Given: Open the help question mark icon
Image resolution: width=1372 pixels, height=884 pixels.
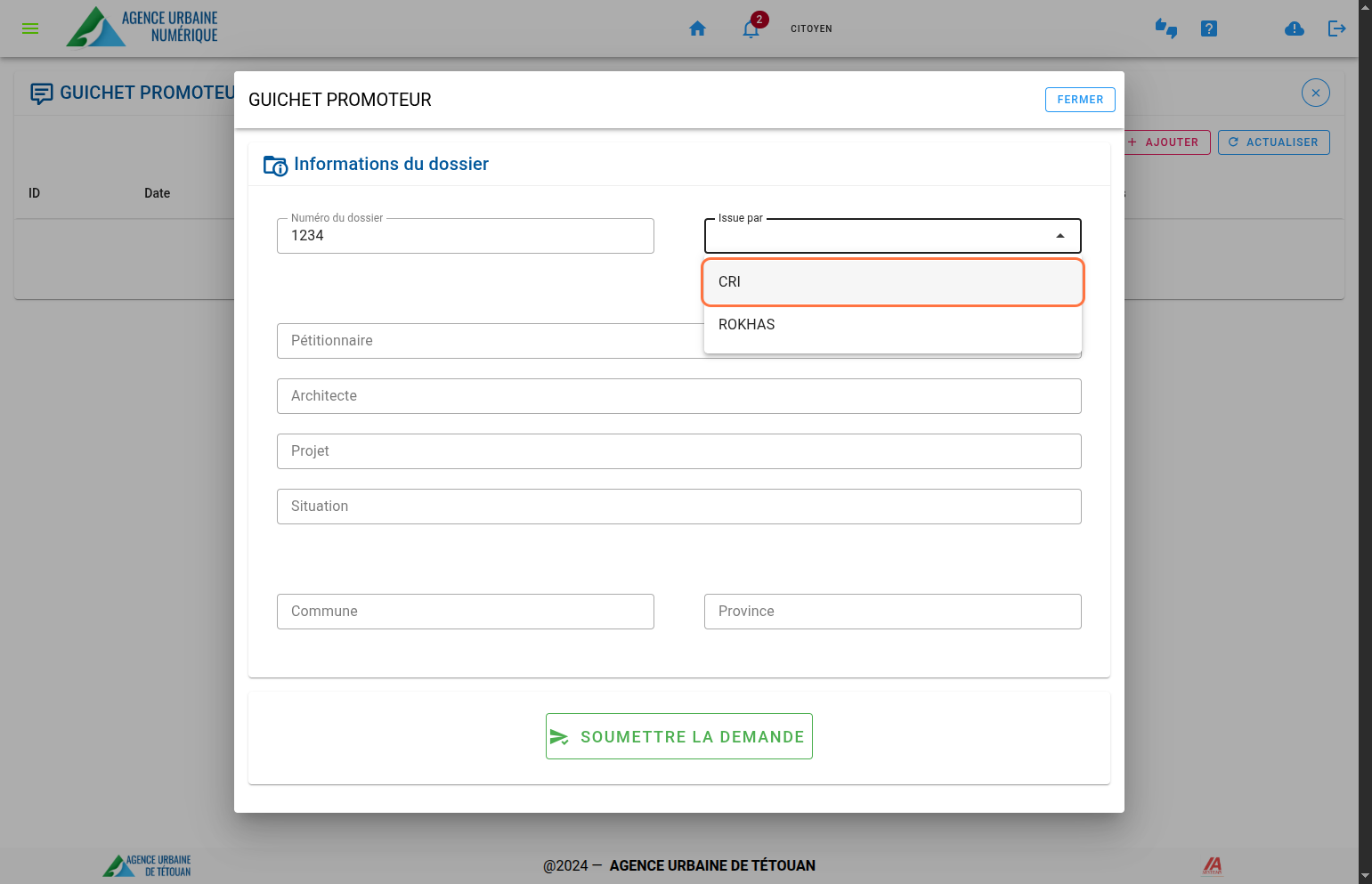Looking at the screenshot, I should [x=1208, y=28].
